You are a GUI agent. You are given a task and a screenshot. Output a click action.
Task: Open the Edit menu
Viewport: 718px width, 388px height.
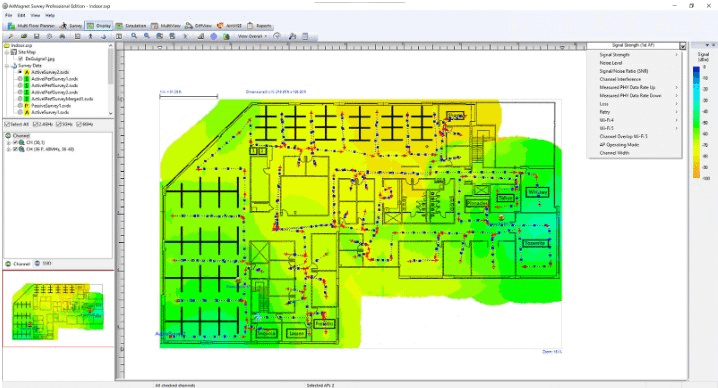[x=22, y=16]
